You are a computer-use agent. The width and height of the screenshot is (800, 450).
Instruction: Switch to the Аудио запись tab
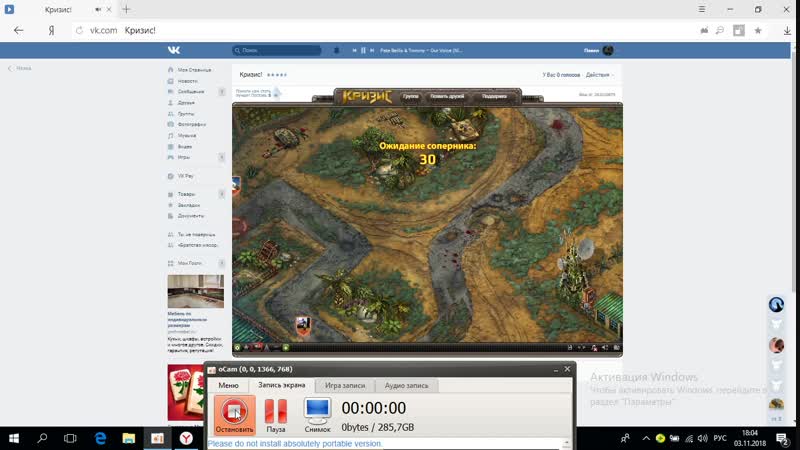406,386
